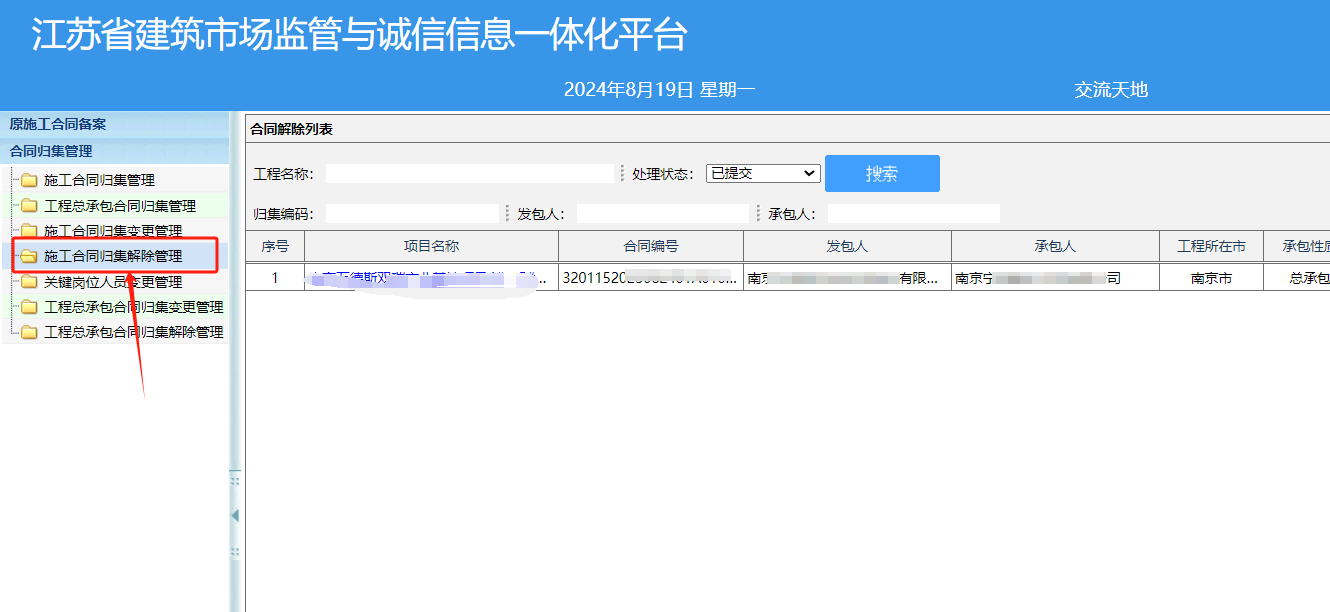Click folder icon beside 施工合同归集解除管理
The width and height of the screenshot is (1330, 612).
pyautogui.click(x=29, y=257)
